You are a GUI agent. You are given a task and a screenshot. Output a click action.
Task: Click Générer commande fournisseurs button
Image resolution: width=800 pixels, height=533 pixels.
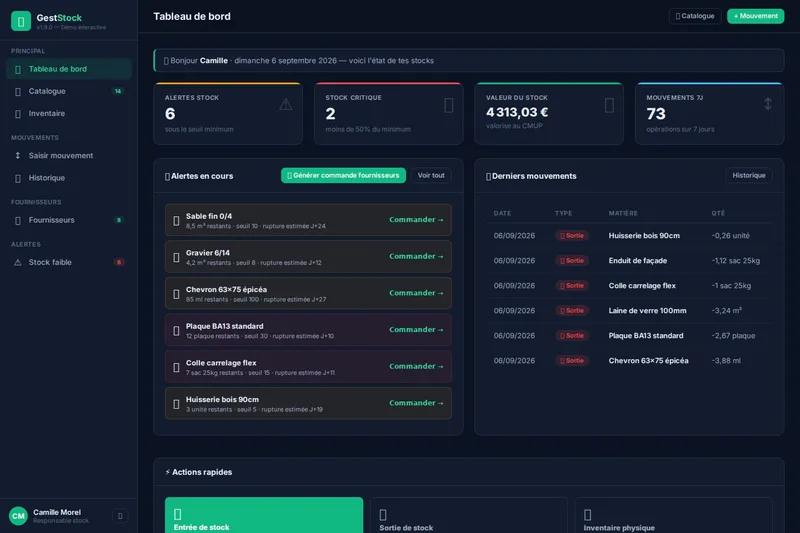(343, 175)
